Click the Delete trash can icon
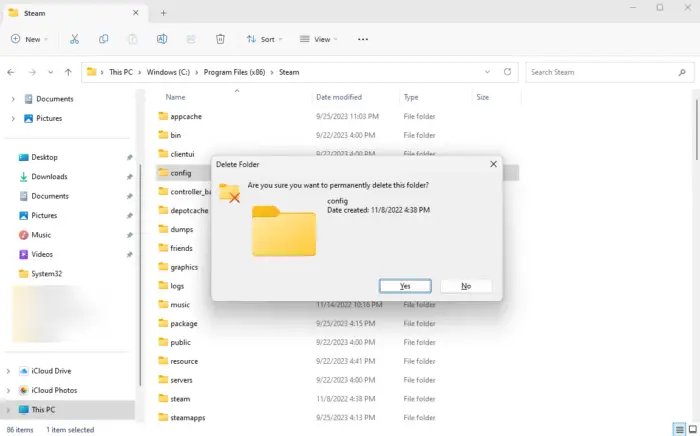 [x=220, y=39]
